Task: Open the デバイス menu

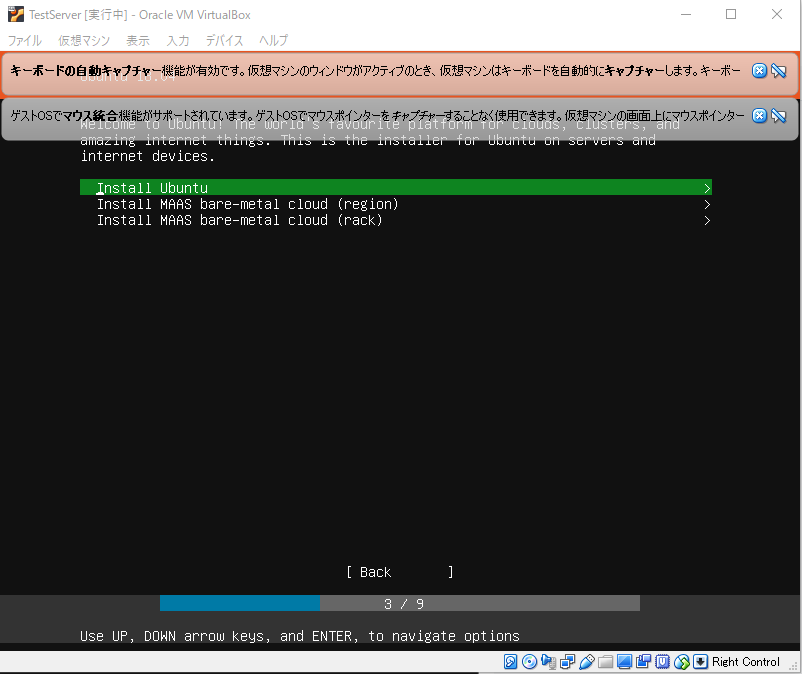Action: 224,40
